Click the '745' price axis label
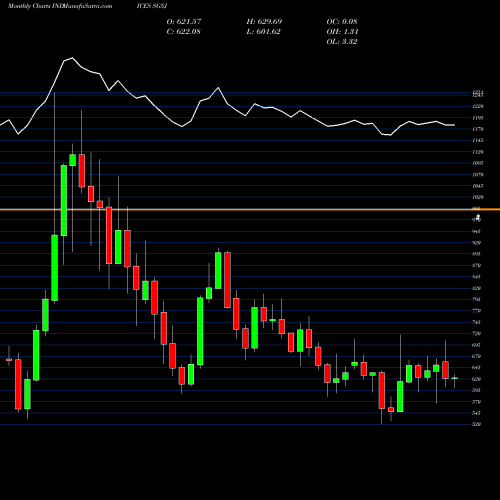The image size is (500, 500). coord(477,322)
